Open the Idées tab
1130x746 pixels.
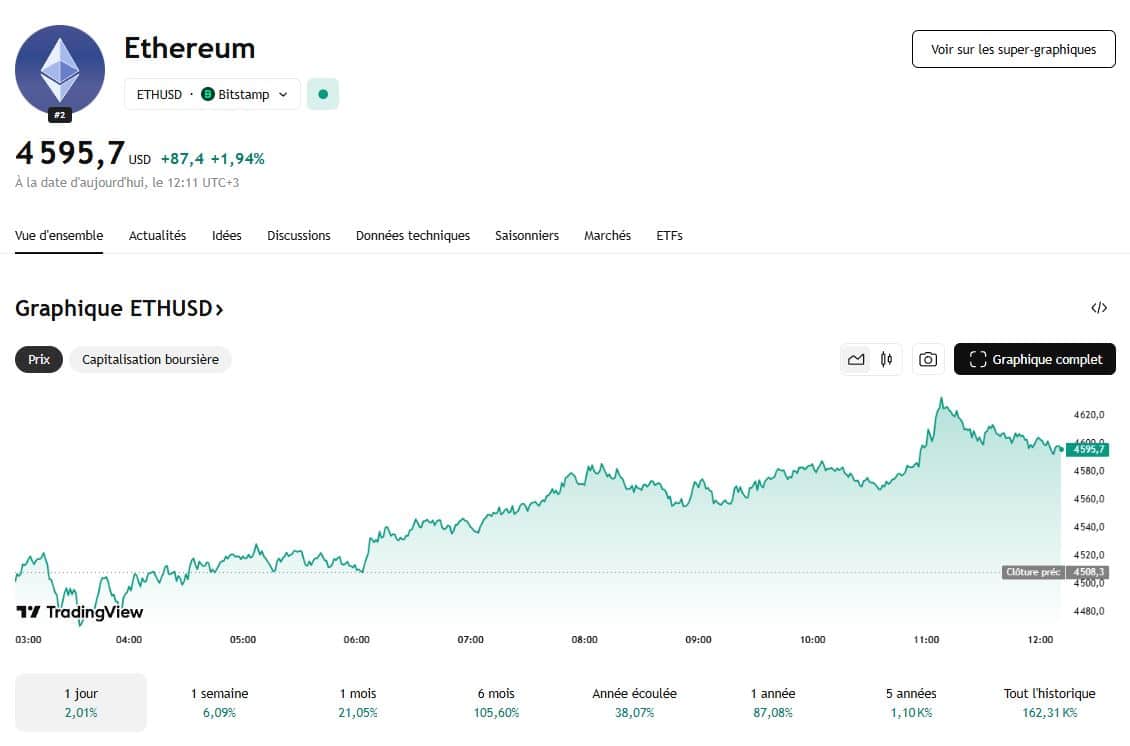(226, 236)
